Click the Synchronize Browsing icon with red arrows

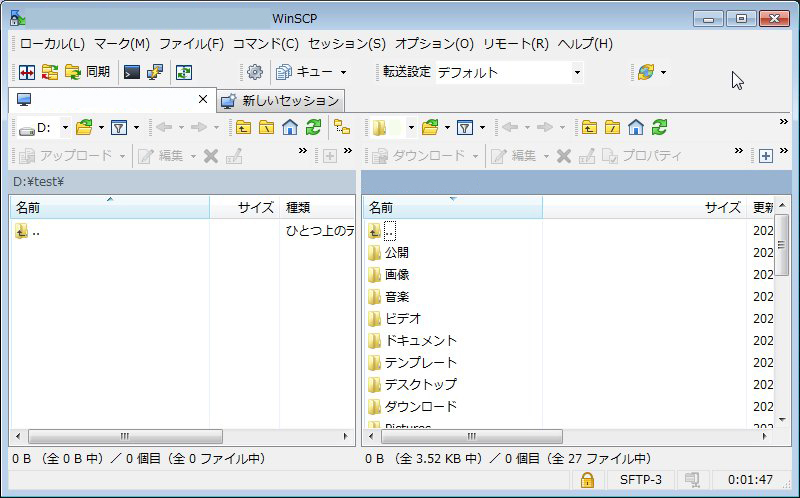click(49, 72)
